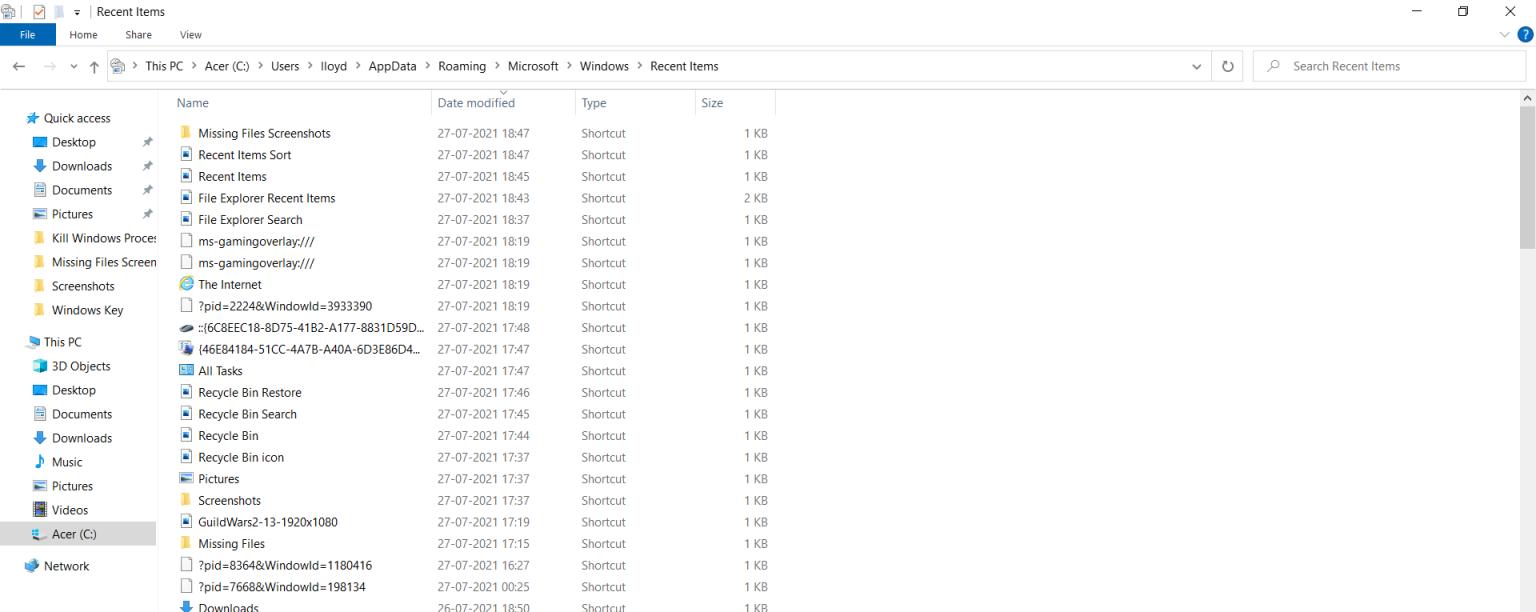
Task: Click the New Folder icon on Quick Access Toolbar
Action: 57,12
